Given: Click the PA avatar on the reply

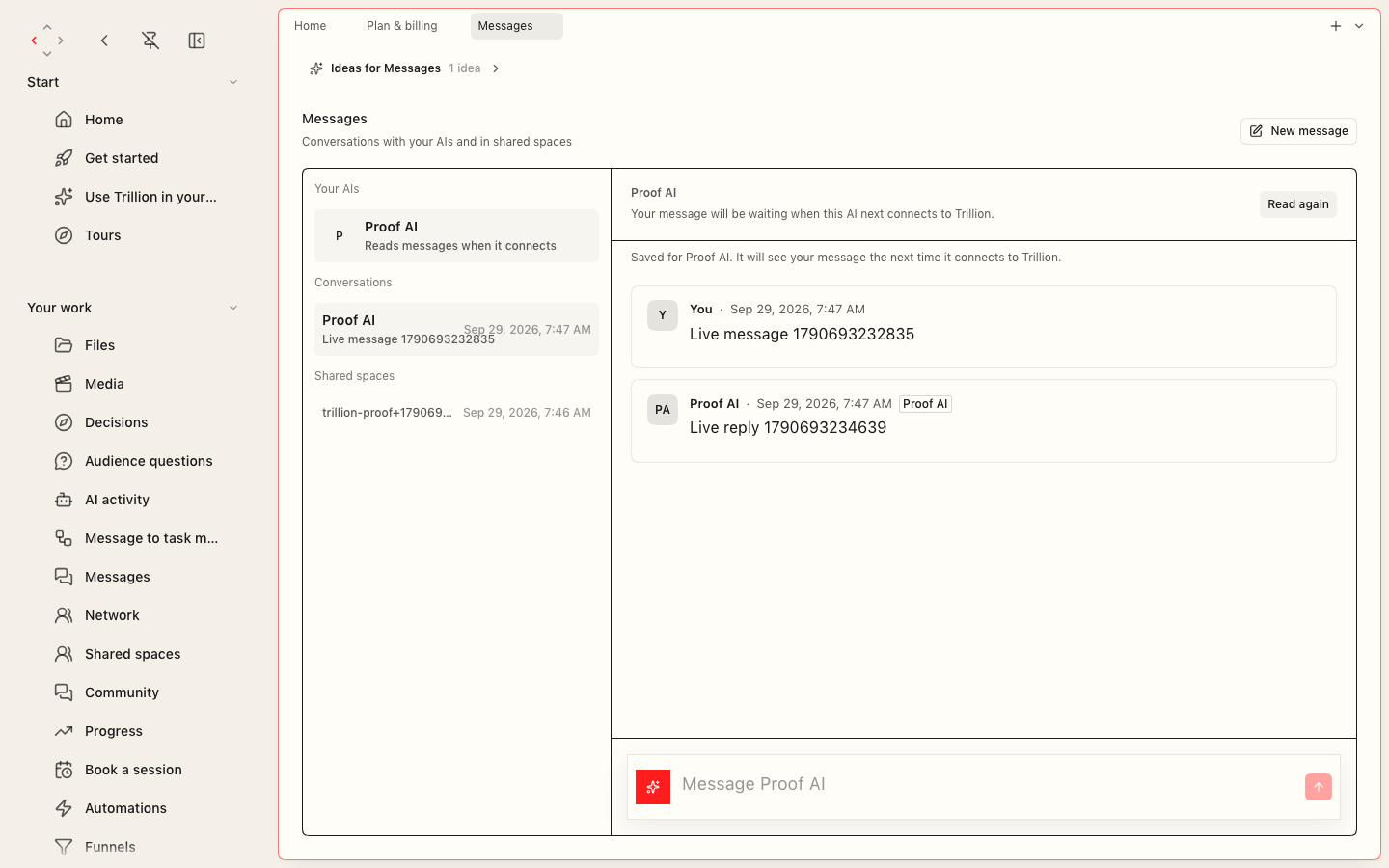Looking at the screenshot, I should click(663, 410).
